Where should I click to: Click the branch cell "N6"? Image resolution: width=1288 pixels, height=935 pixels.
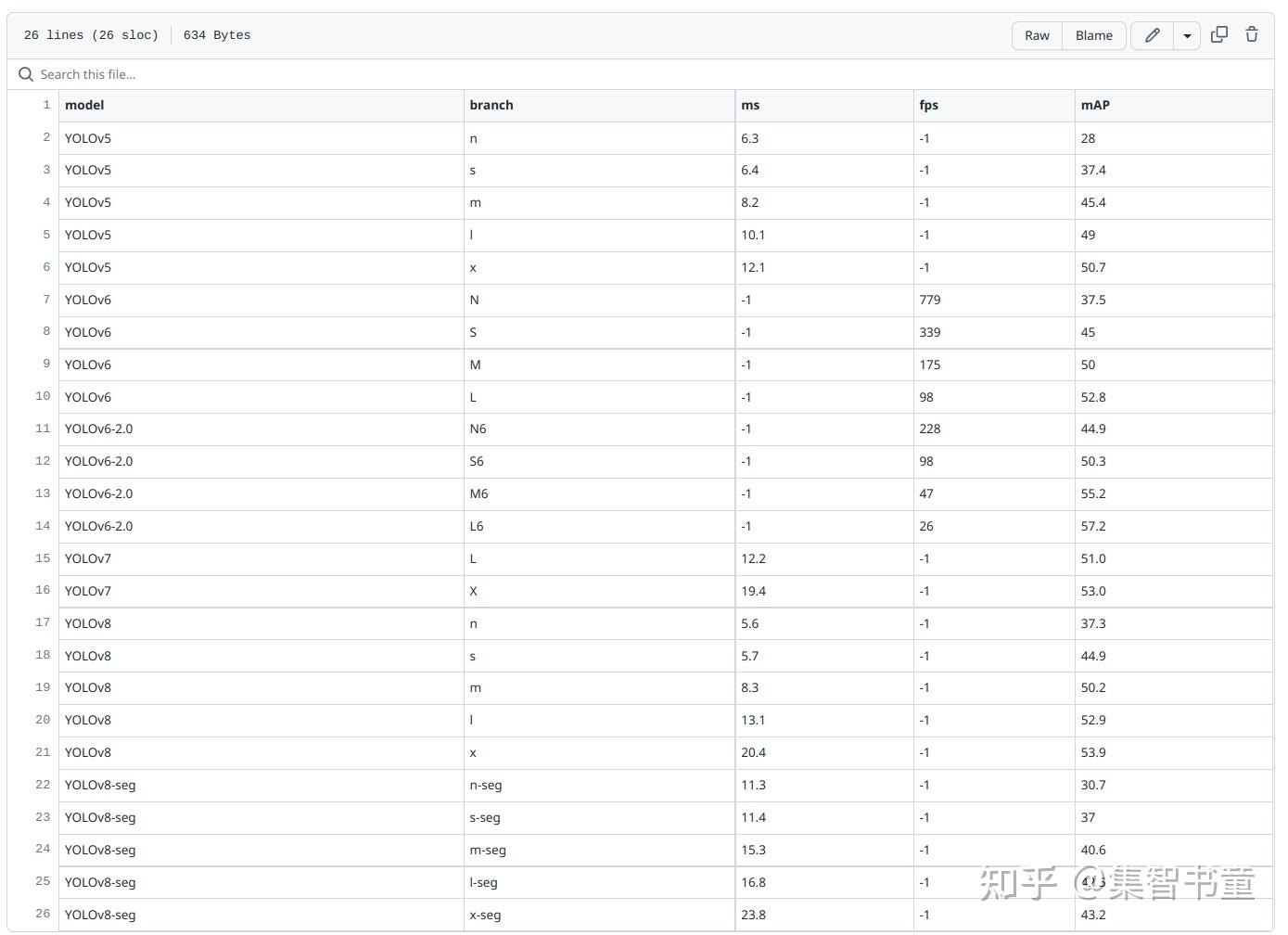478,429
